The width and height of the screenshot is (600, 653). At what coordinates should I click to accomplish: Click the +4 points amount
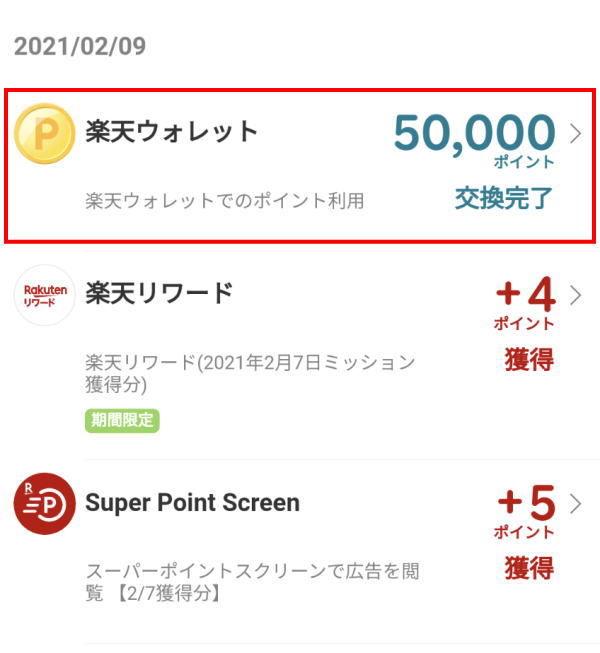(x=525, y=296)
